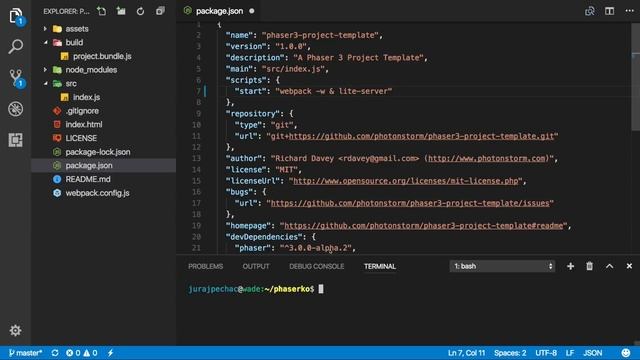Switch branch from master in status bar
The image size is (640, 360).
25,353
